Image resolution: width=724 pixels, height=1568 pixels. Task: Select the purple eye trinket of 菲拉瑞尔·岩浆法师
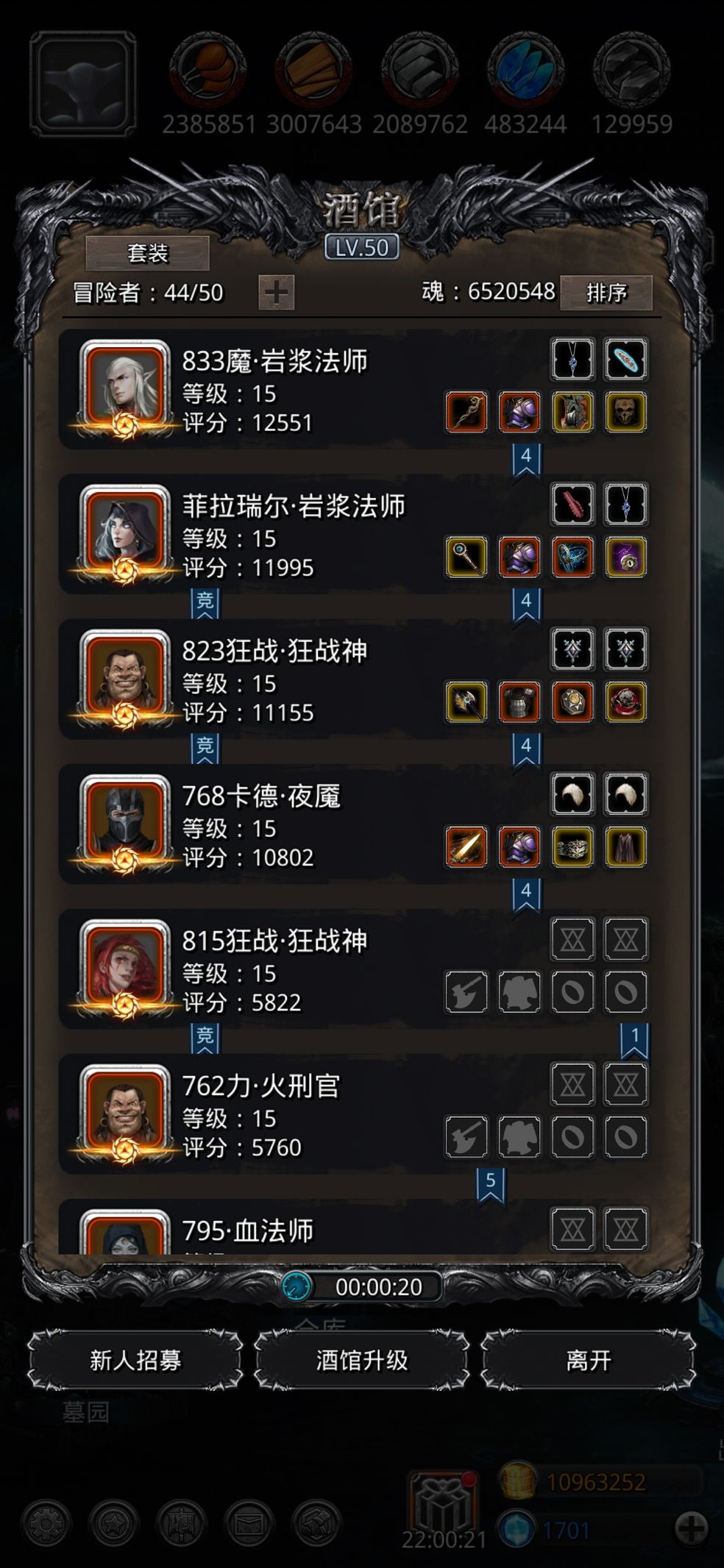[625, 557]
